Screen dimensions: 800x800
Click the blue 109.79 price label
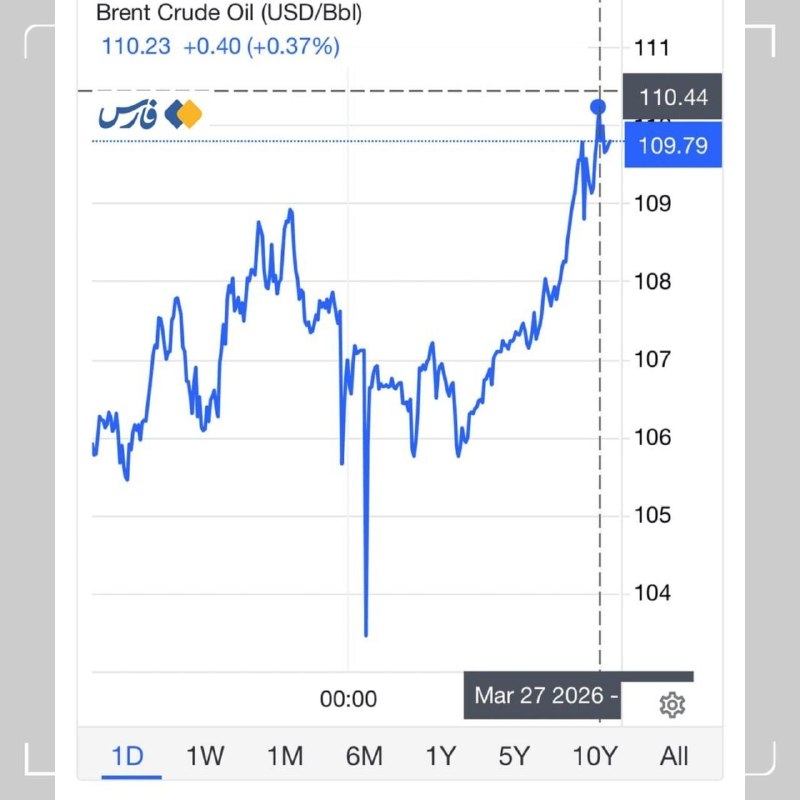673,145
